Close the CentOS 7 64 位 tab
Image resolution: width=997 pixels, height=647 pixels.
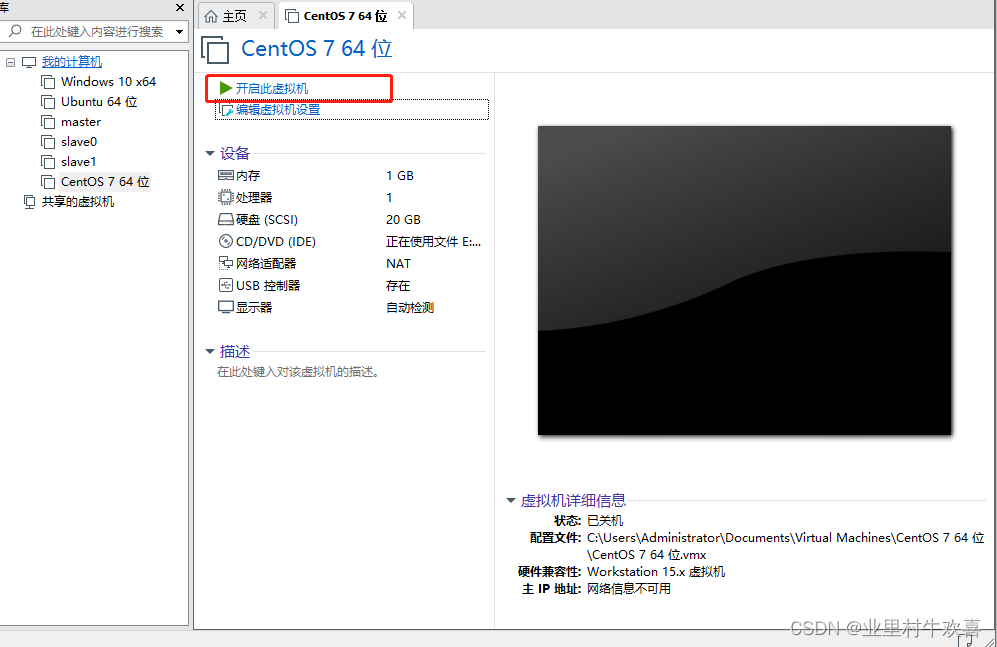402,15
